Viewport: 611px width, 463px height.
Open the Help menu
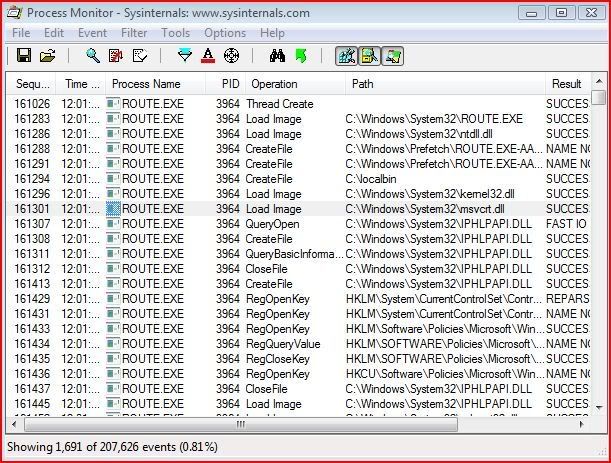click(x=272, y=33)
